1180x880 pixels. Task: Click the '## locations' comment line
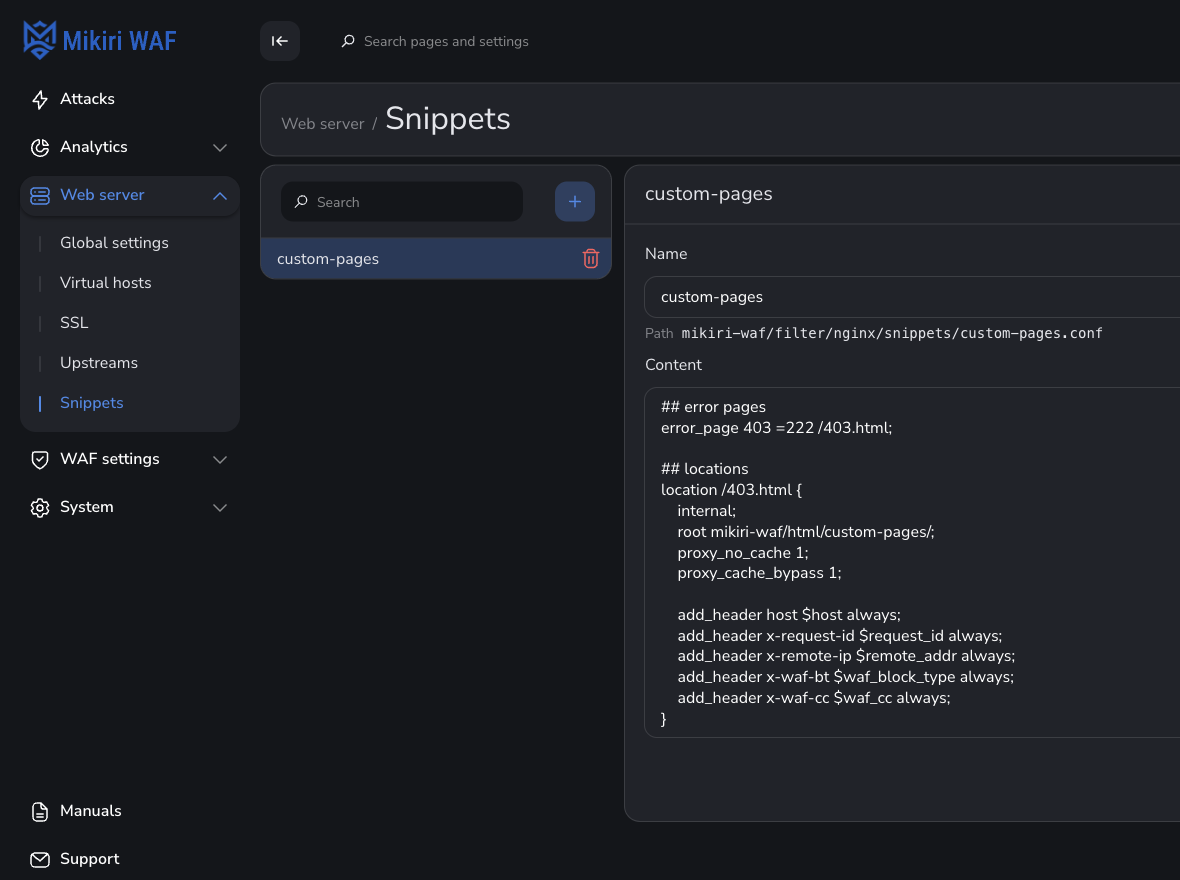(704, 469)
